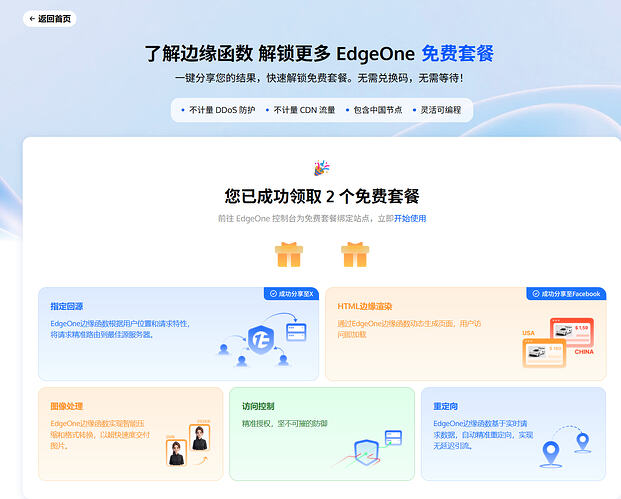Viewport: 621px width, 499px height.
Task: Click the 包含中国节点 feature label
Action: tap(377, 110)
